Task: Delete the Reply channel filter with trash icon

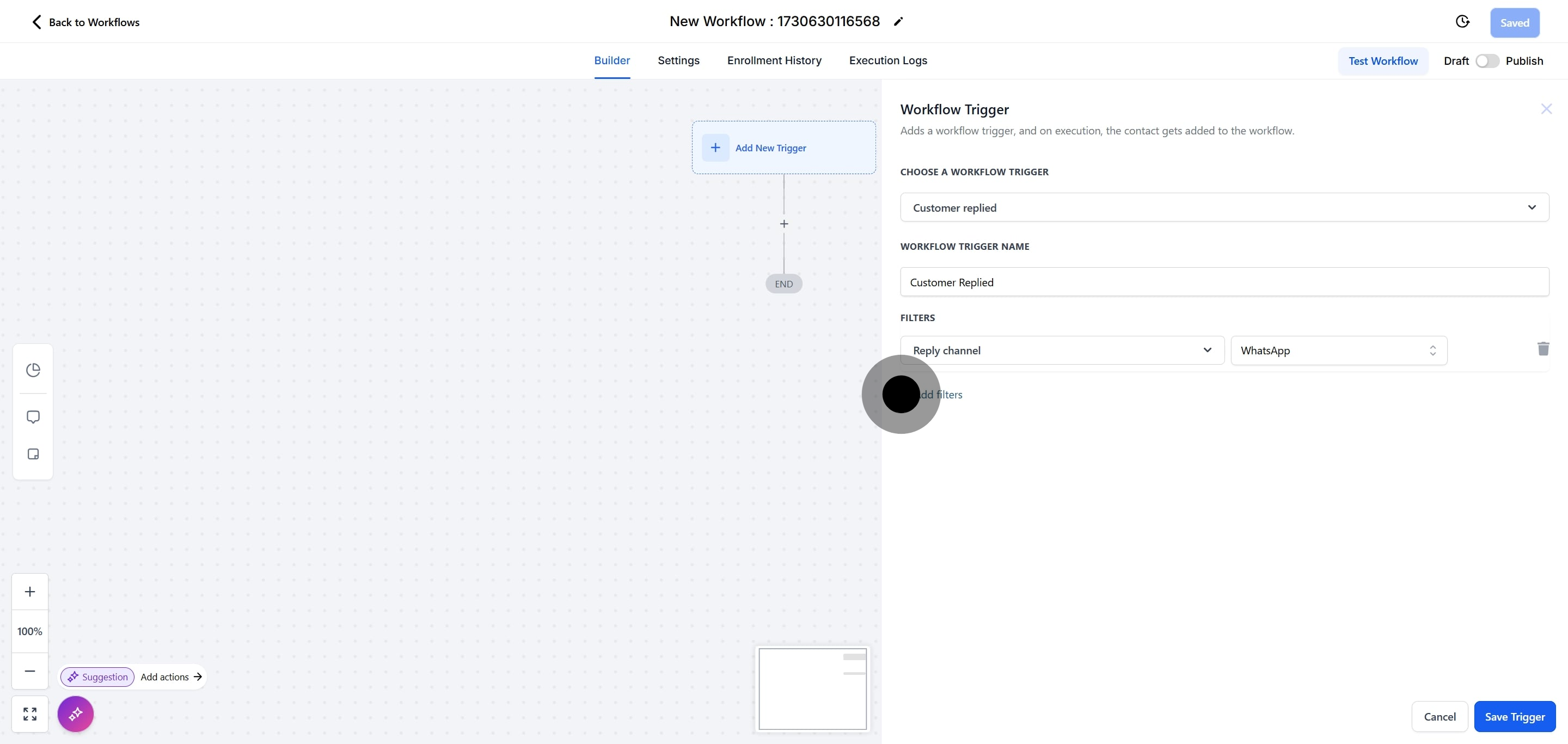Action: 1542,348
